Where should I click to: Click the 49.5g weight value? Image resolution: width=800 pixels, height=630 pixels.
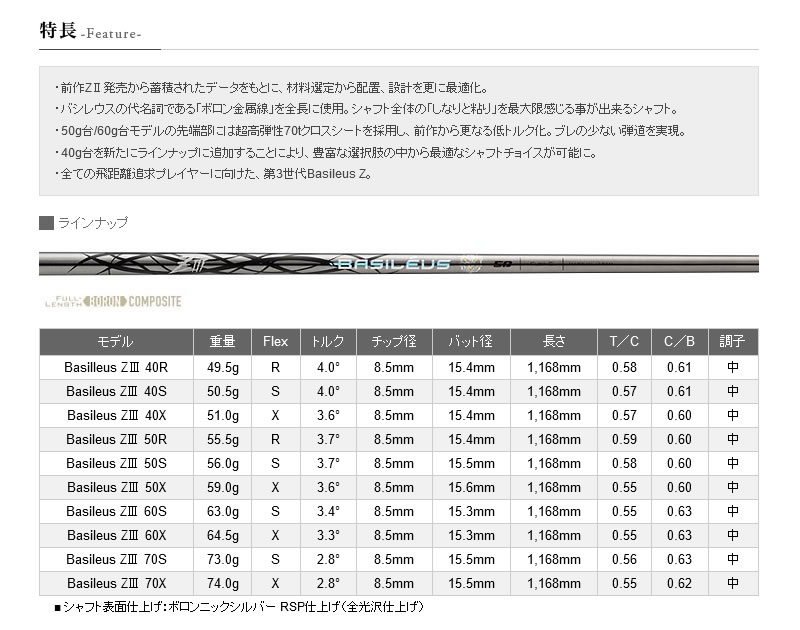[x=223, y=368]
